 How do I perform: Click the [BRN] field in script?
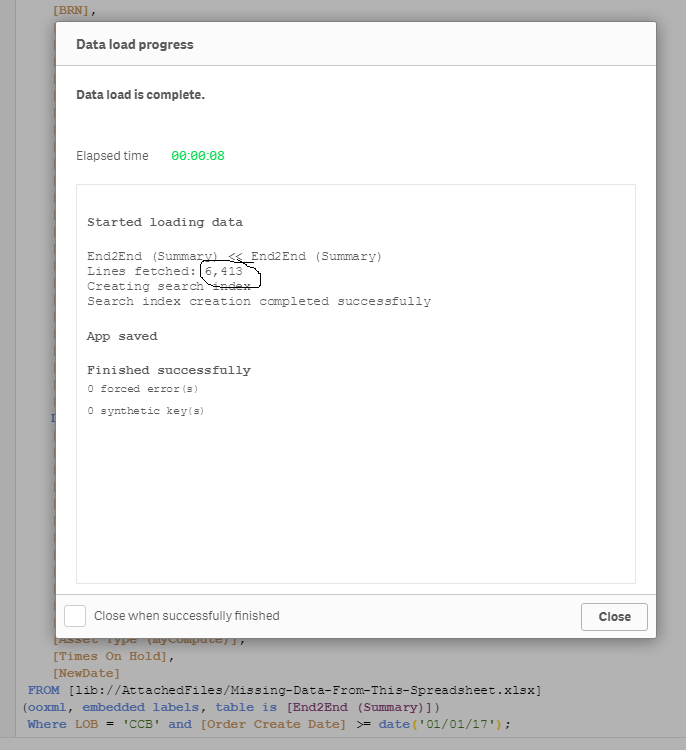75,11
